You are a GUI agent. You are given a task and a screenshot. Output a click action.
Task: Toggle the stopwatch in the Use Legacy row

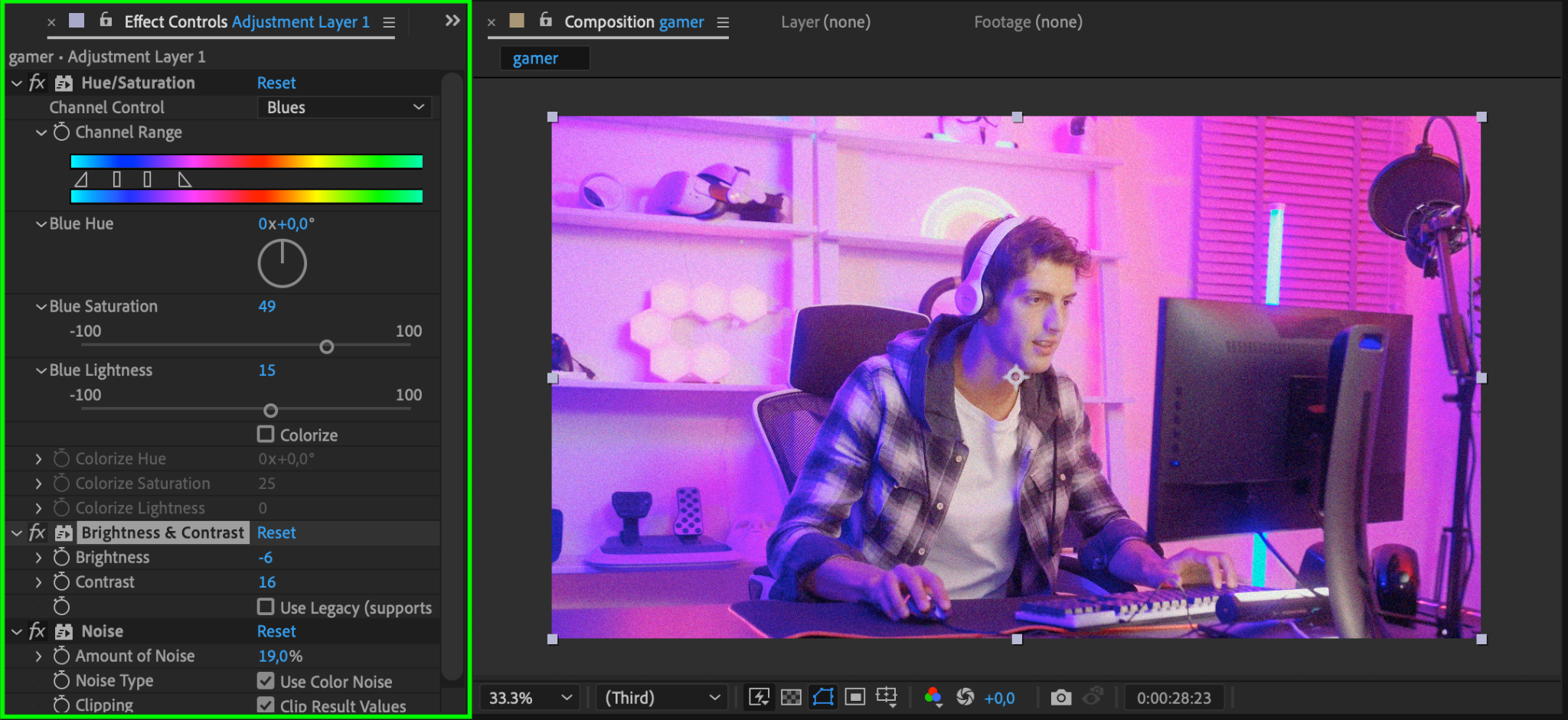[x=61, y=607]
